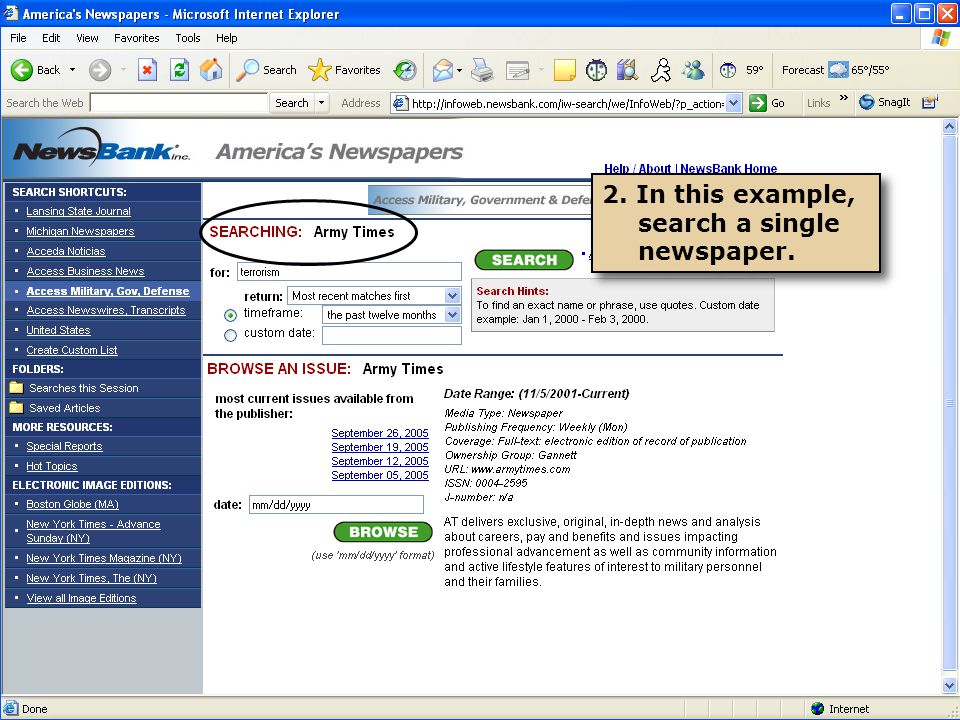The width and height of the screenshot is (960, 720).
Task: Click the Search the Web text box
Action: pyautogui.click(x=179, y=103)
